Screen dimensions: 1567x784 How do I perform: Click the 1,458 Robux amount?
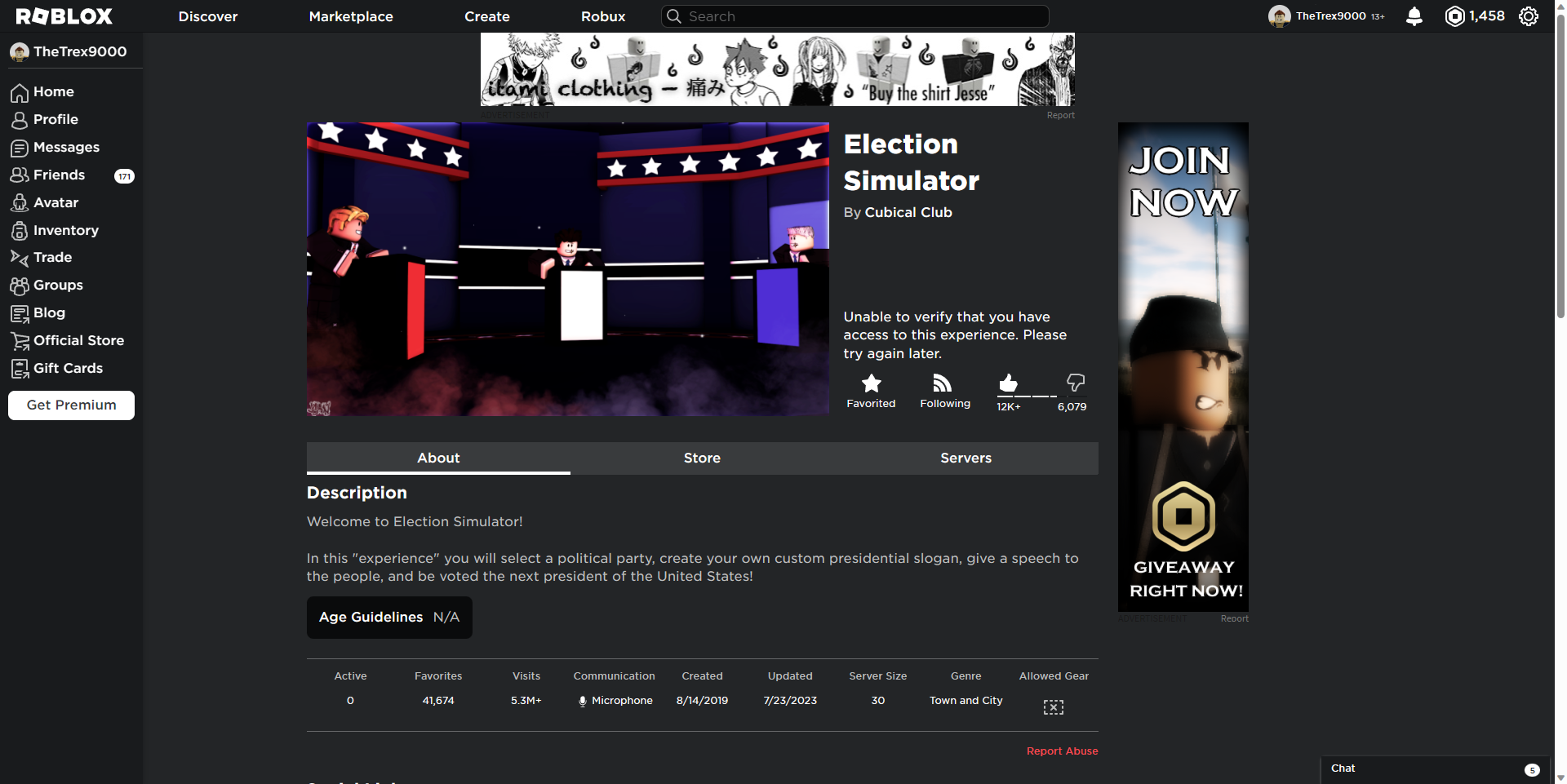pyautogui.click(x=1486, y=16)
